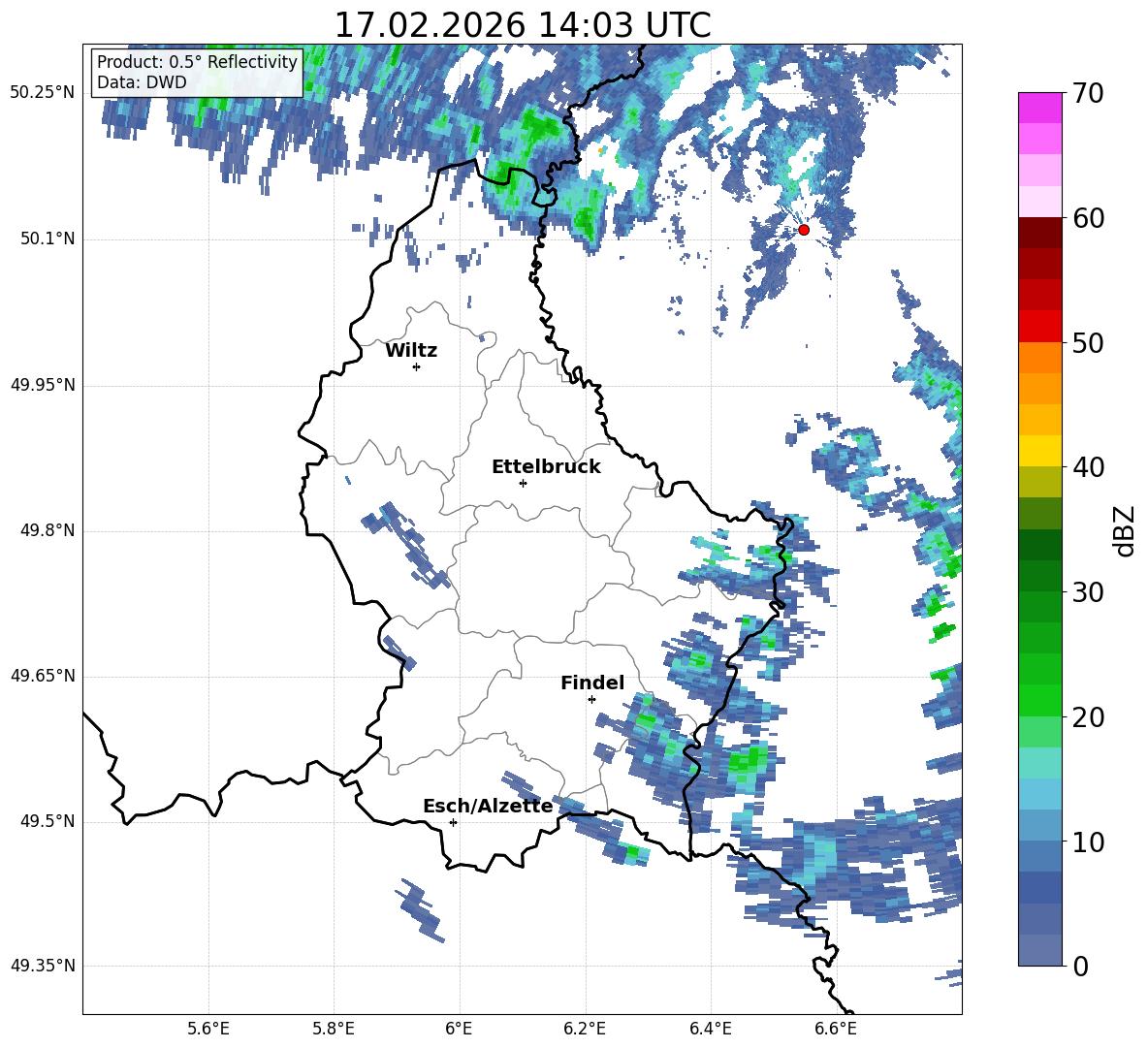This screenshot has width=1148, height=1048.
Task: Click the 49.35°N latitude label
Action: (x=43, y=966)
